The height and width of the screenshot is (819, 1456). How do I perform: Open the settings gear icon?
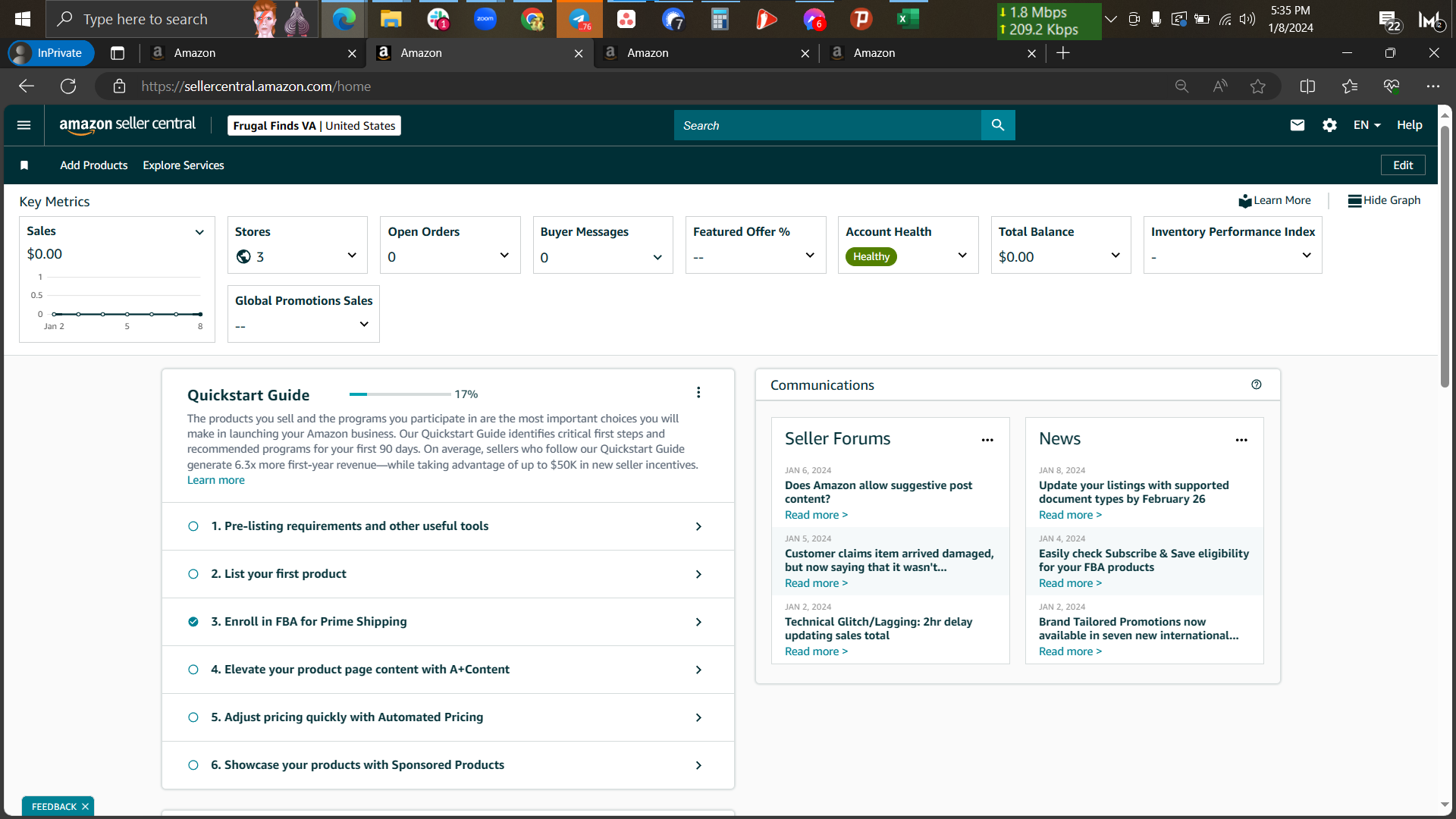click(x=1329, y=125)
